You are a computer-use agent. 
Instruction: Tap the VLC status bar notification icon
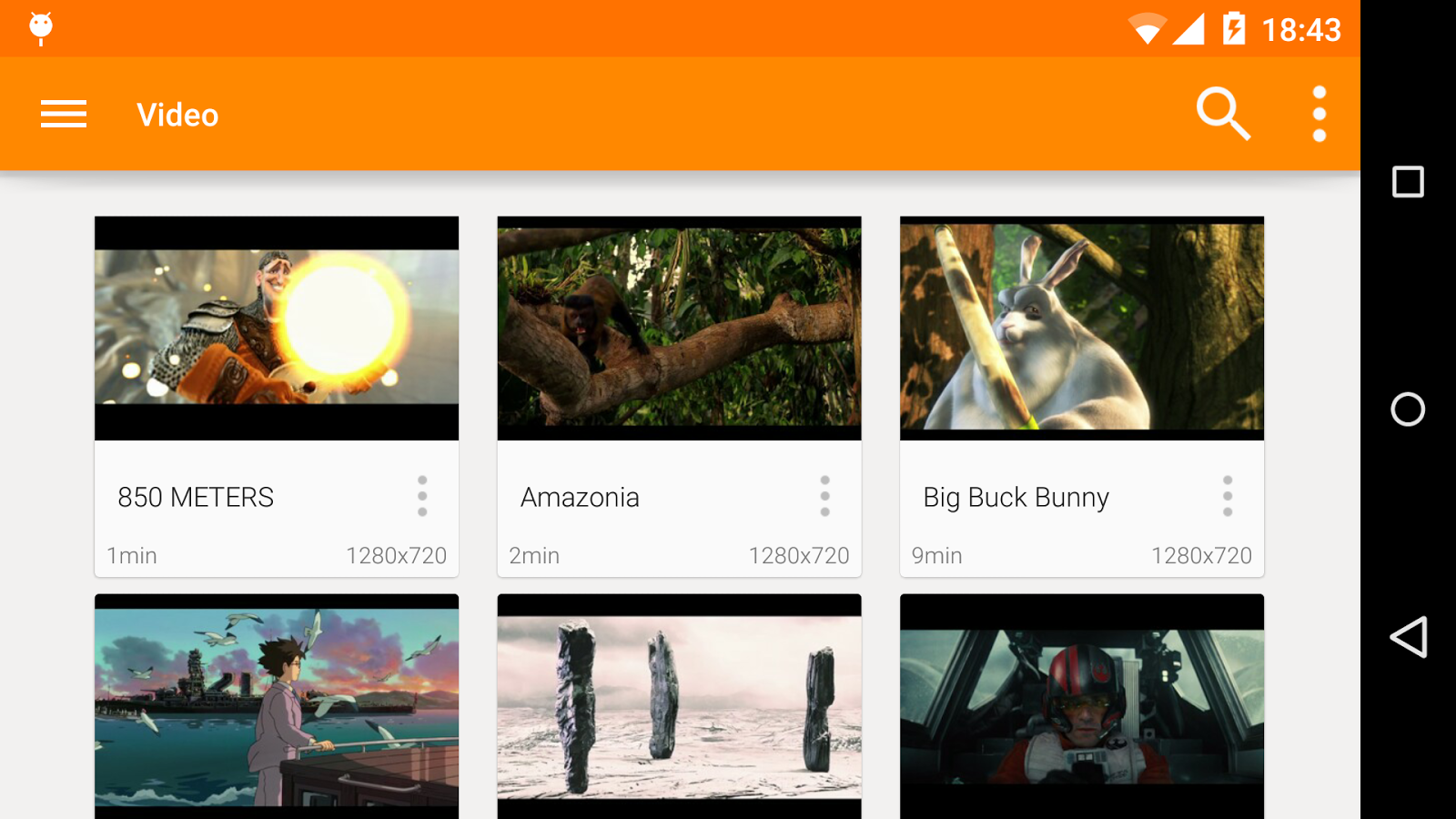click(x=40, y=26)
